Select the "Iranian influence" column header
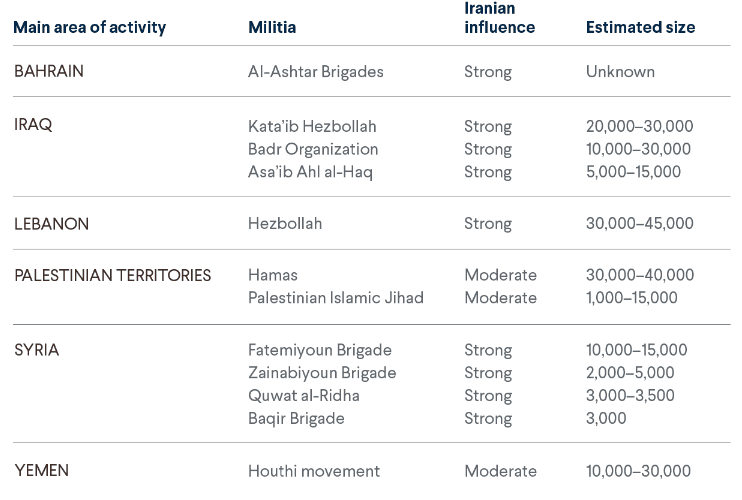This screenshot has width=742, height=500. [499, 18]
